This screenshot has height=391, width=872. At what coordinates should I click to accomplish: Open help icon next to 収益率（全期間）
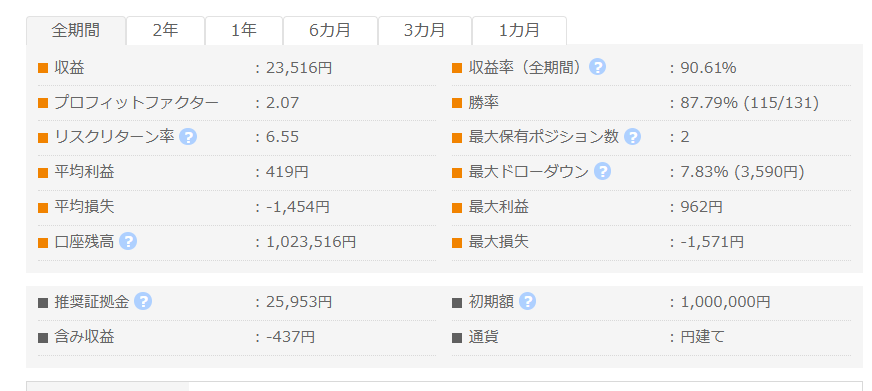597,67
